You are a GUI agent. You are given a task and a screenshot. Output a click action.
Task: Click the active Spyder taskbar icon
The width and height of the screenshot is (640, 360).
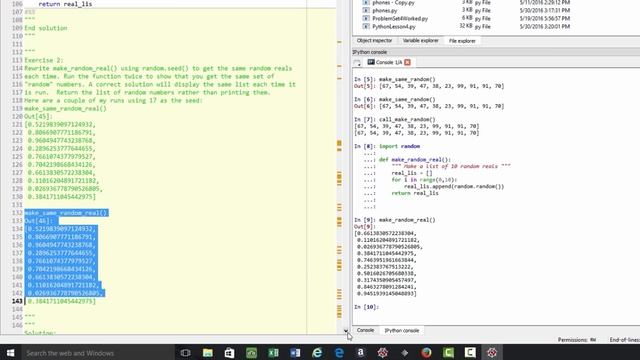pyautogui.click(x=492, y=353)
